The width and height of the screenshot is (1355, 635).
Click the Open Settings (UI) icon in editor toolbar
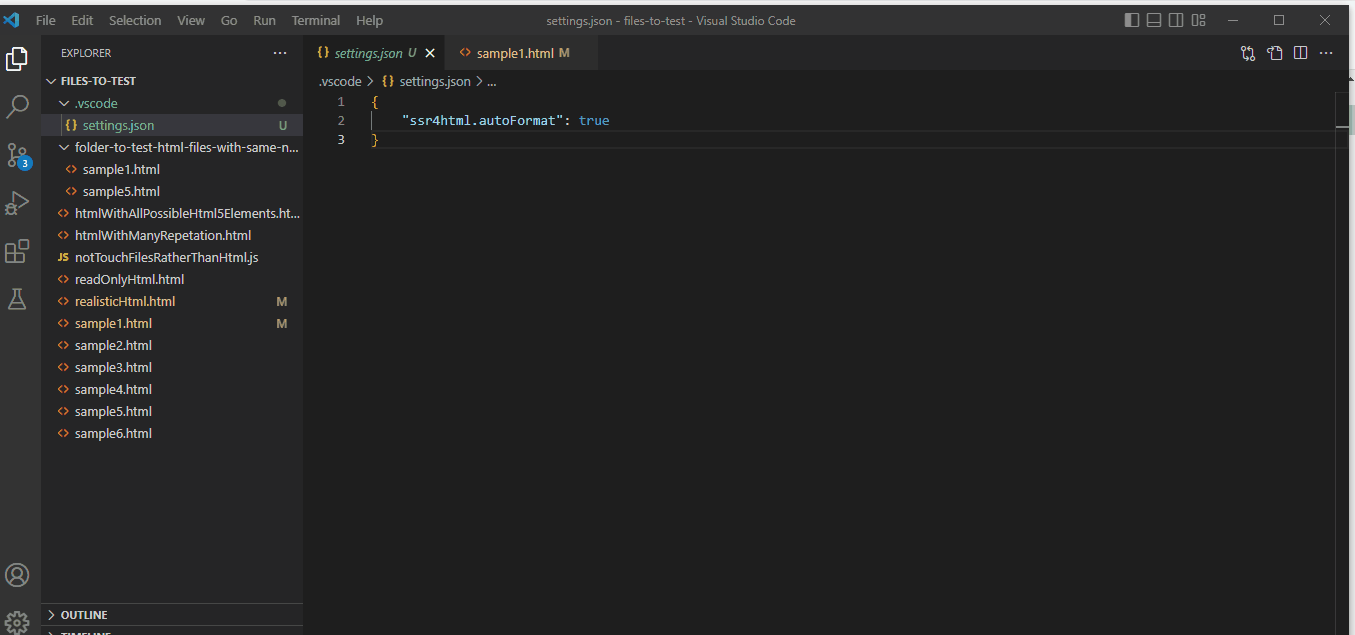pyautogui.click(x=1274, y=53)
